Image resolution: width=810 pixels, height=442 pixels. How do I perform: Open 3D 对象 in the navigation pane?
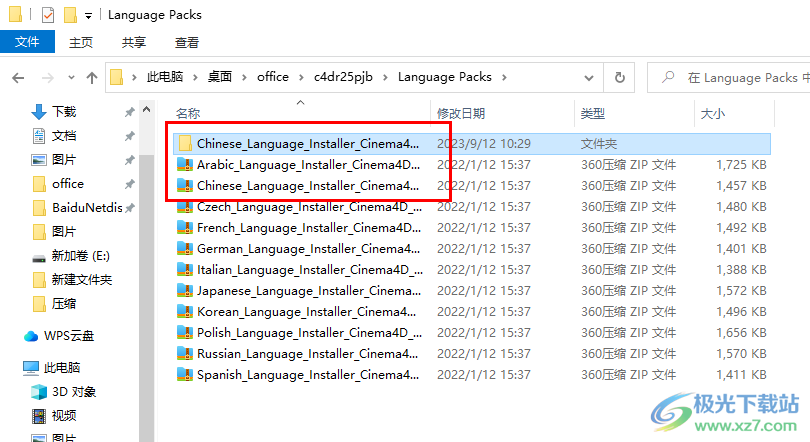[x=74, y=392]
